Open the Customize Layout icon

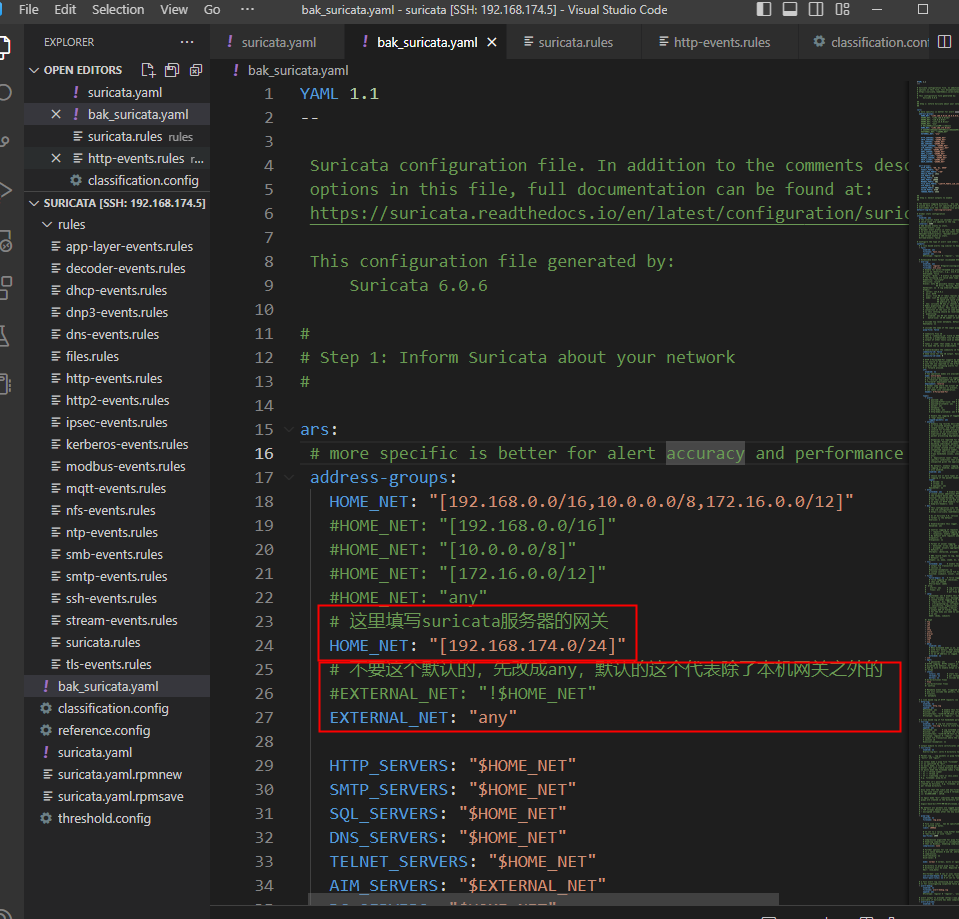[842, 9]
